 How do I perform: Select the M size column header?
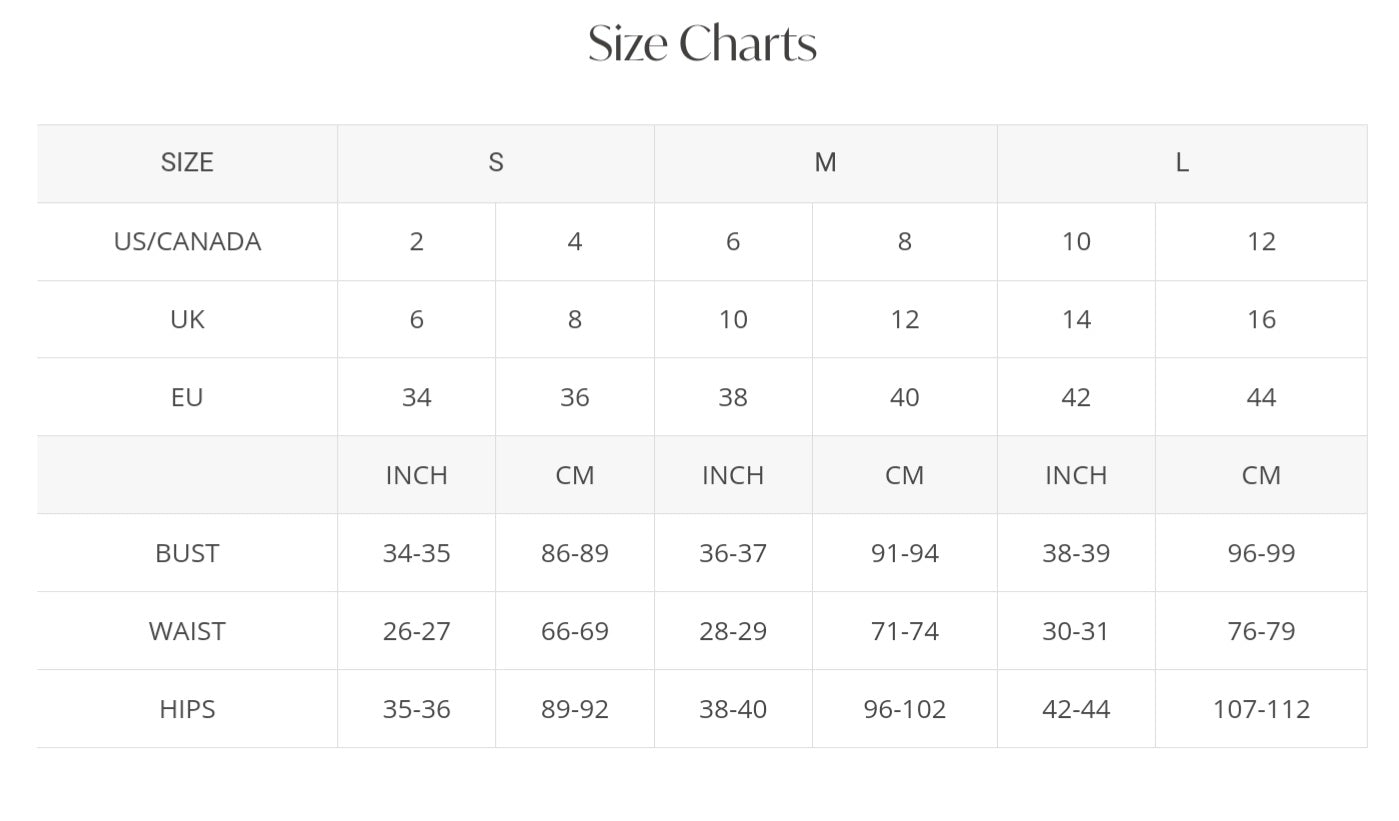(825, 163)
